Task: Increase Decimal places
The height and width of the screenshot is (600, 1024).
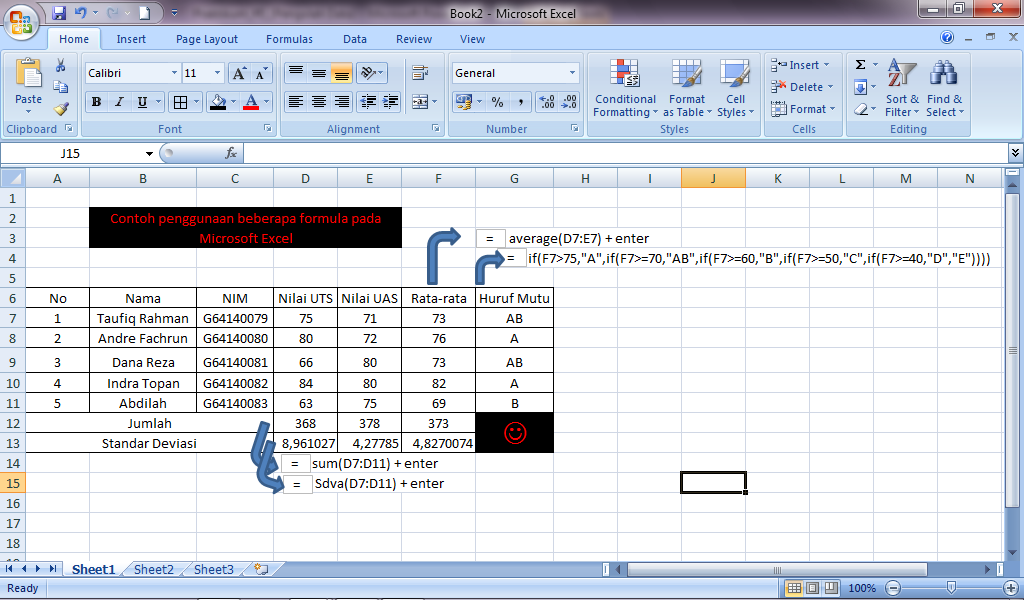Action: [x=547, y=102]
